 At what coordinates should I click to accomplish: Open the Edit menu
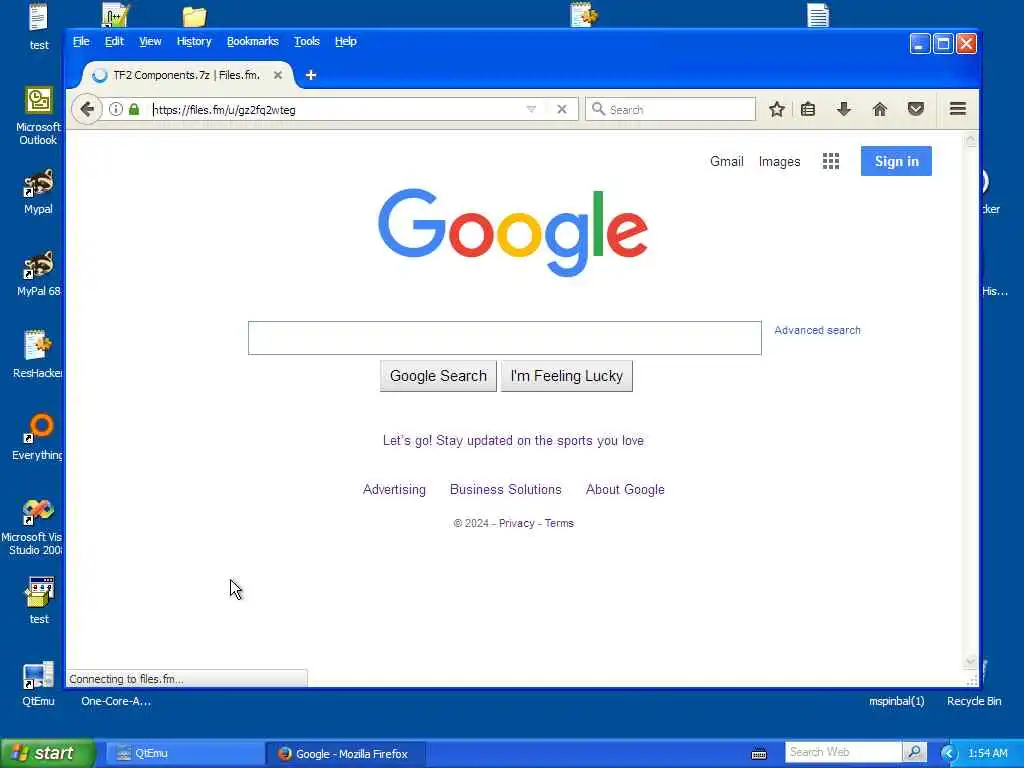114,41
